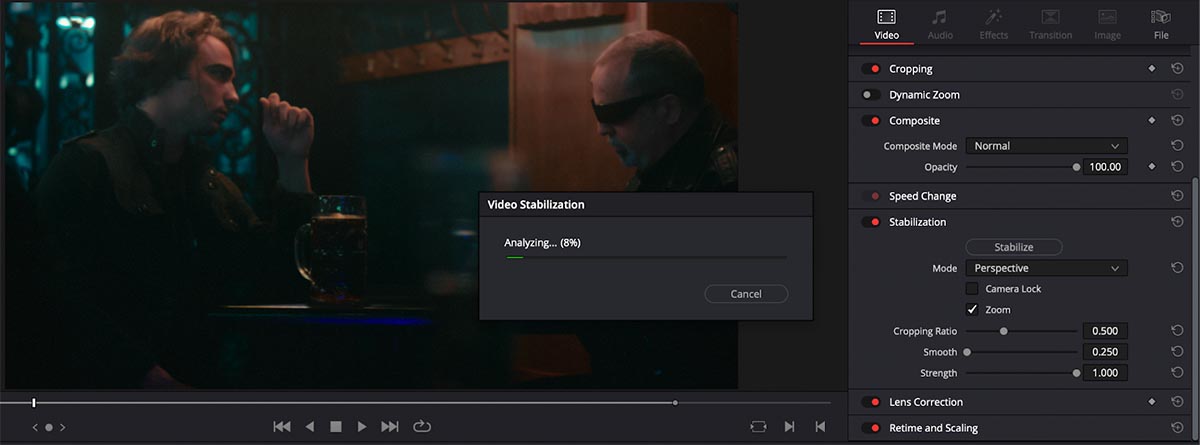The image size is (1200, 445).
Task: Skip to the last frame
Action: click(390, 426)
